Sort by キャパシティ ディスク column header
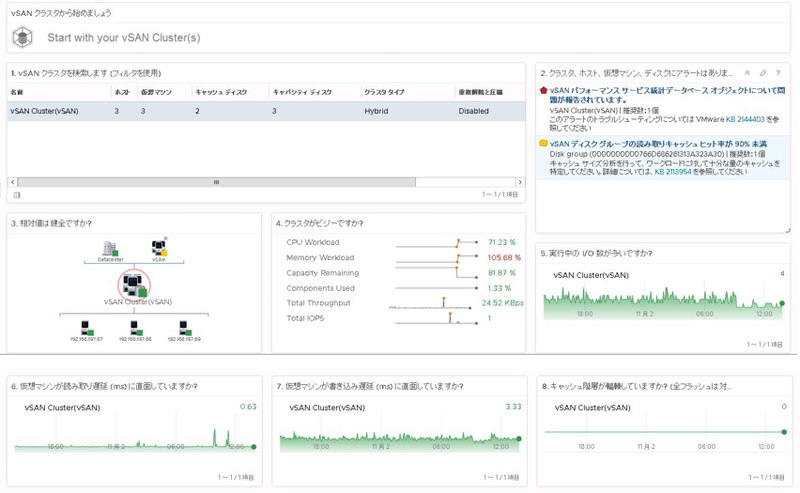This screenshot has height=493, width=800. 302,92
